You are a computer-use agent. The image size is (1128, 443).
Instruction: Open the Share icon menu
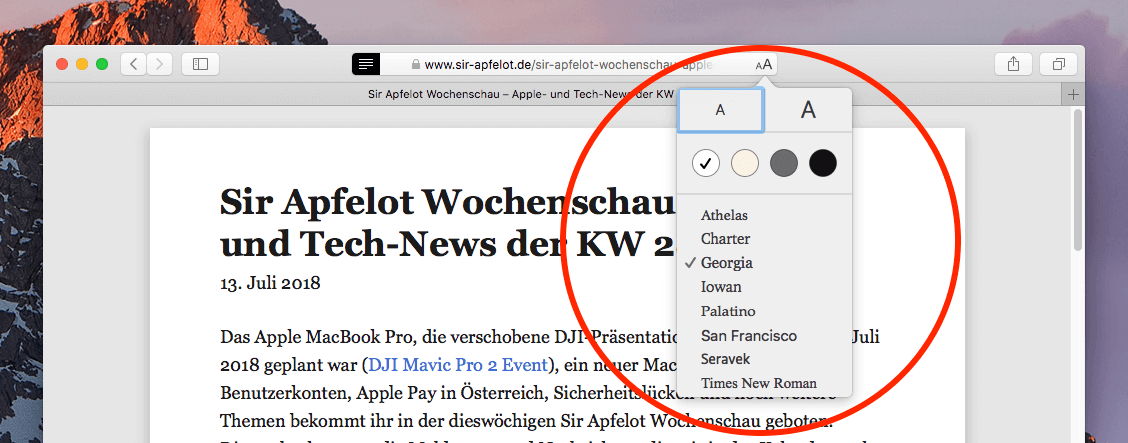[1014, 64]
